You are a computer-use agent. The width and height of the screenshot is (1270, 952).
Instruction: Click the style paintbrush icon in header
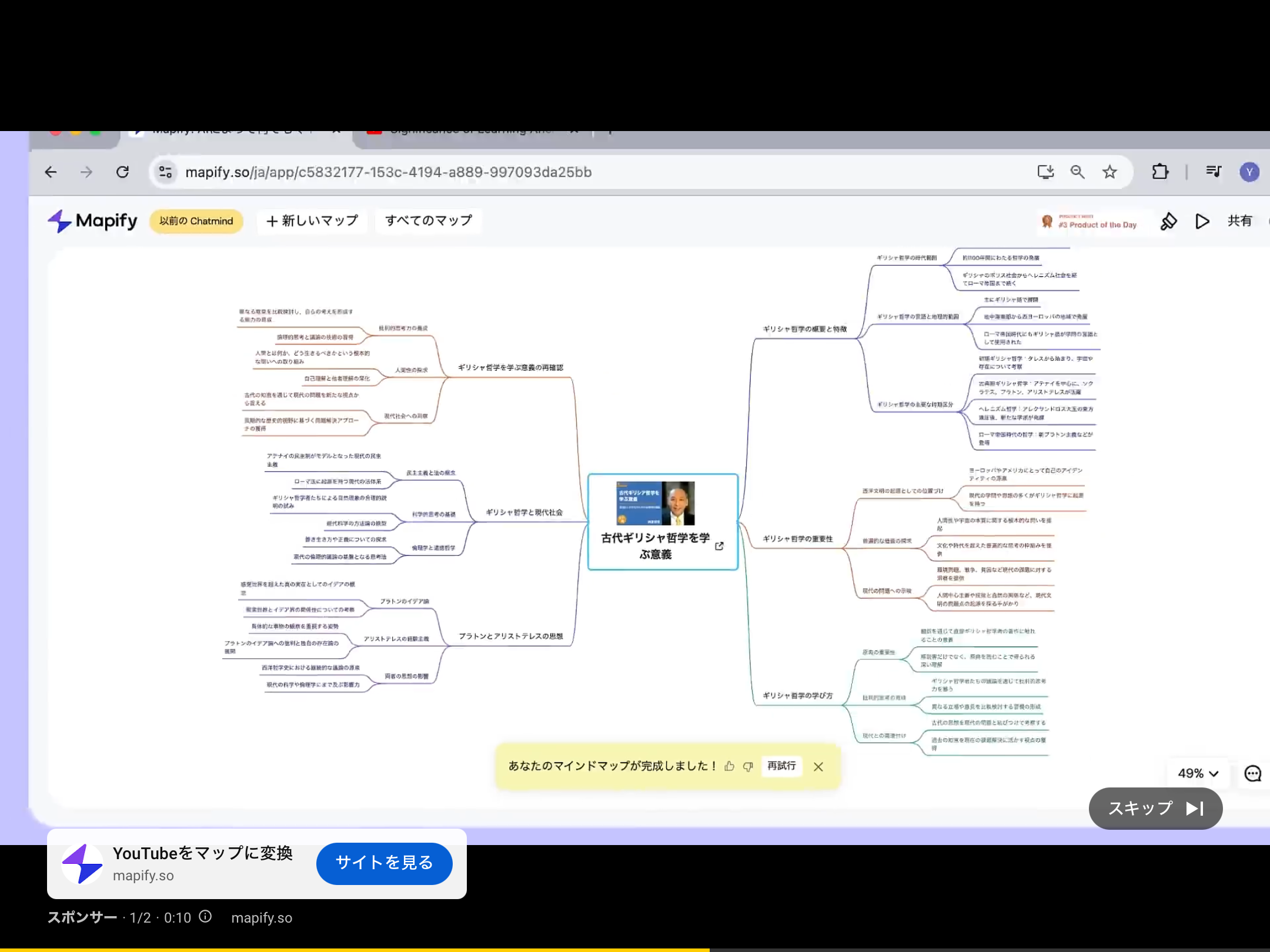[1168, 221]
